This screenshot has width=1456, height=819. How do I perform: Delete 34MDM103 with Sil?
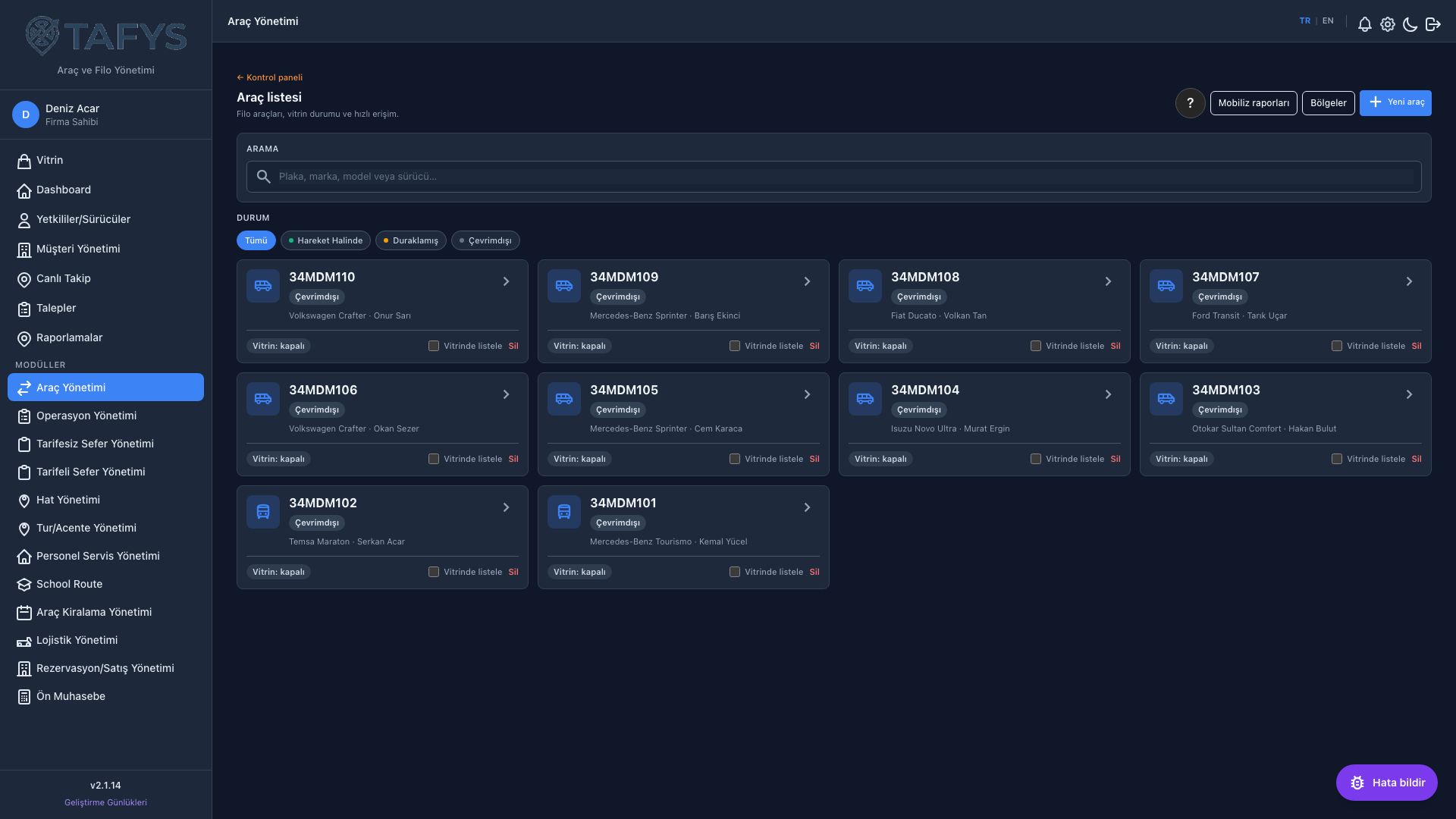(1417, 459)
